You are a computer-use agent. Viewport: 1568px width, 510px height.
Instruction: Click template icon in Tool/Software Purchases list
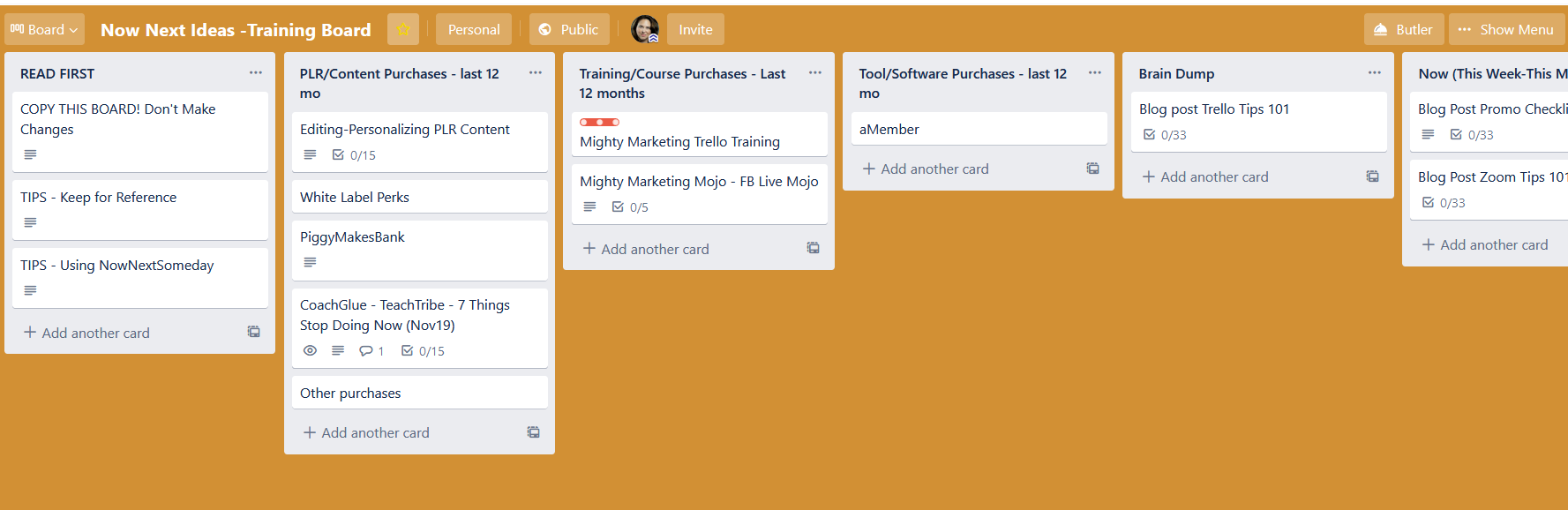point(1093,169)
